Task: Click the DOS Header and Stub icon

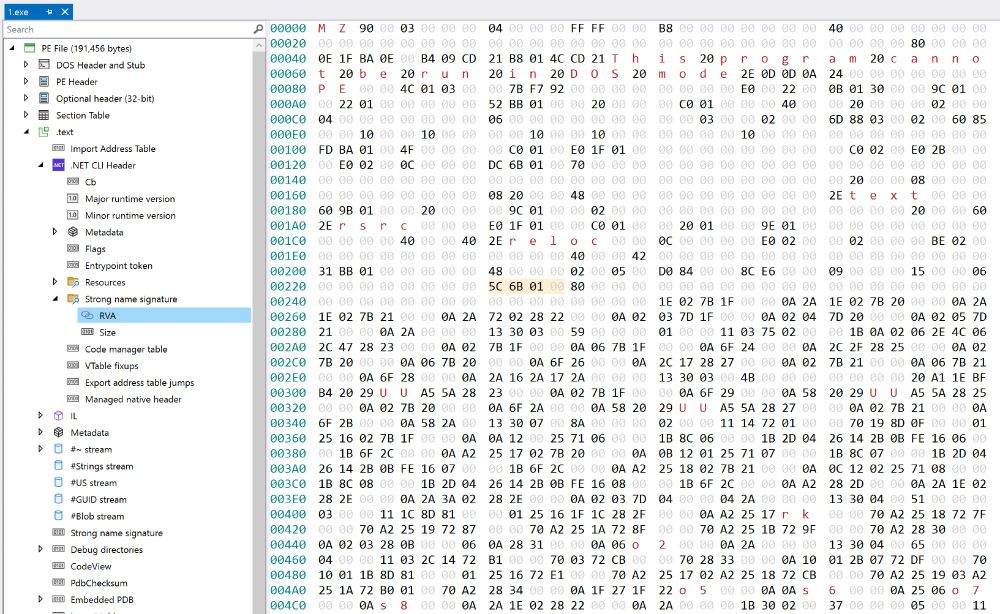Action: pos(44,64)
